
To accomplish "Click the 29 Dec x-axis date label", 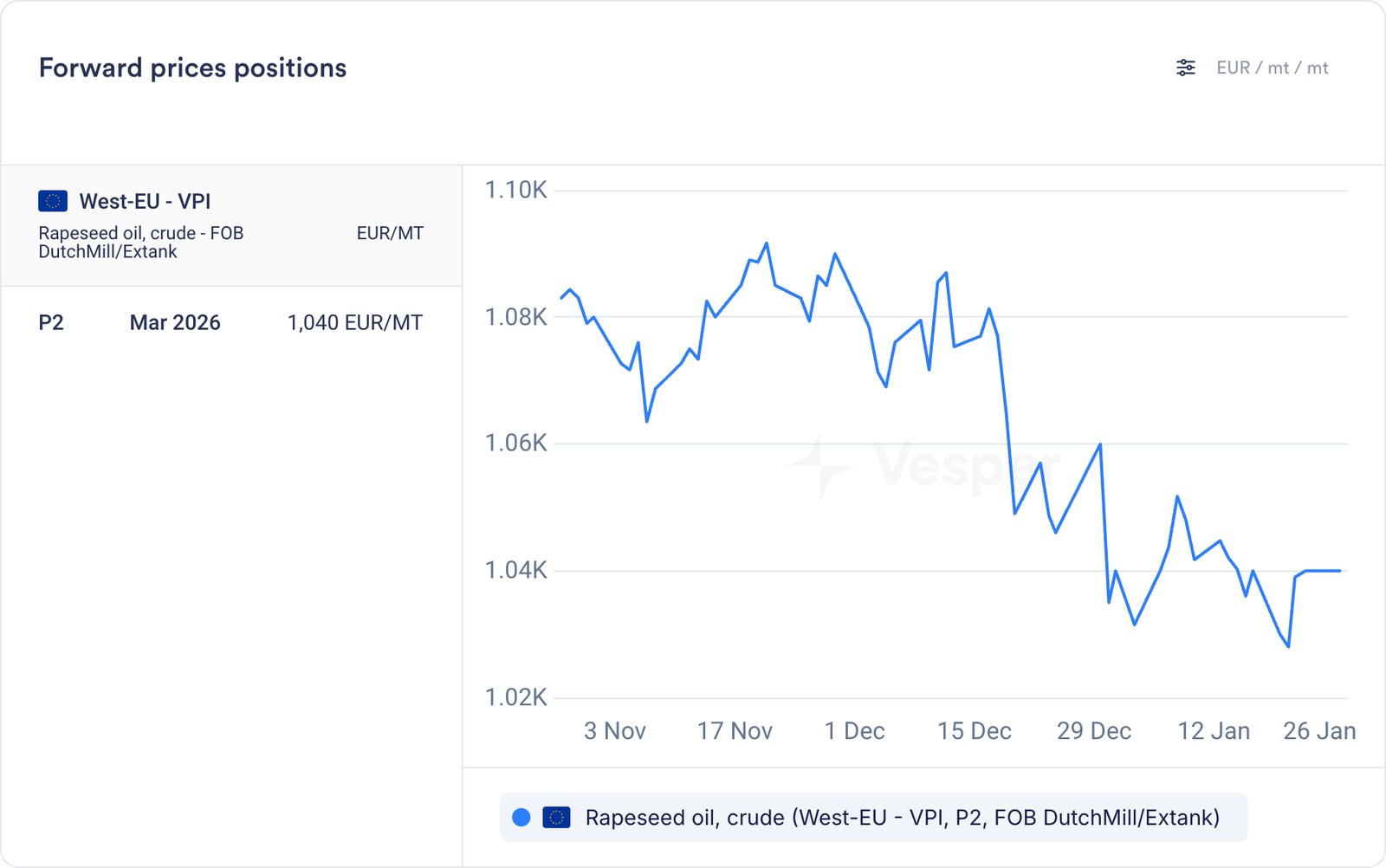I will click(x=1093, y=731).
